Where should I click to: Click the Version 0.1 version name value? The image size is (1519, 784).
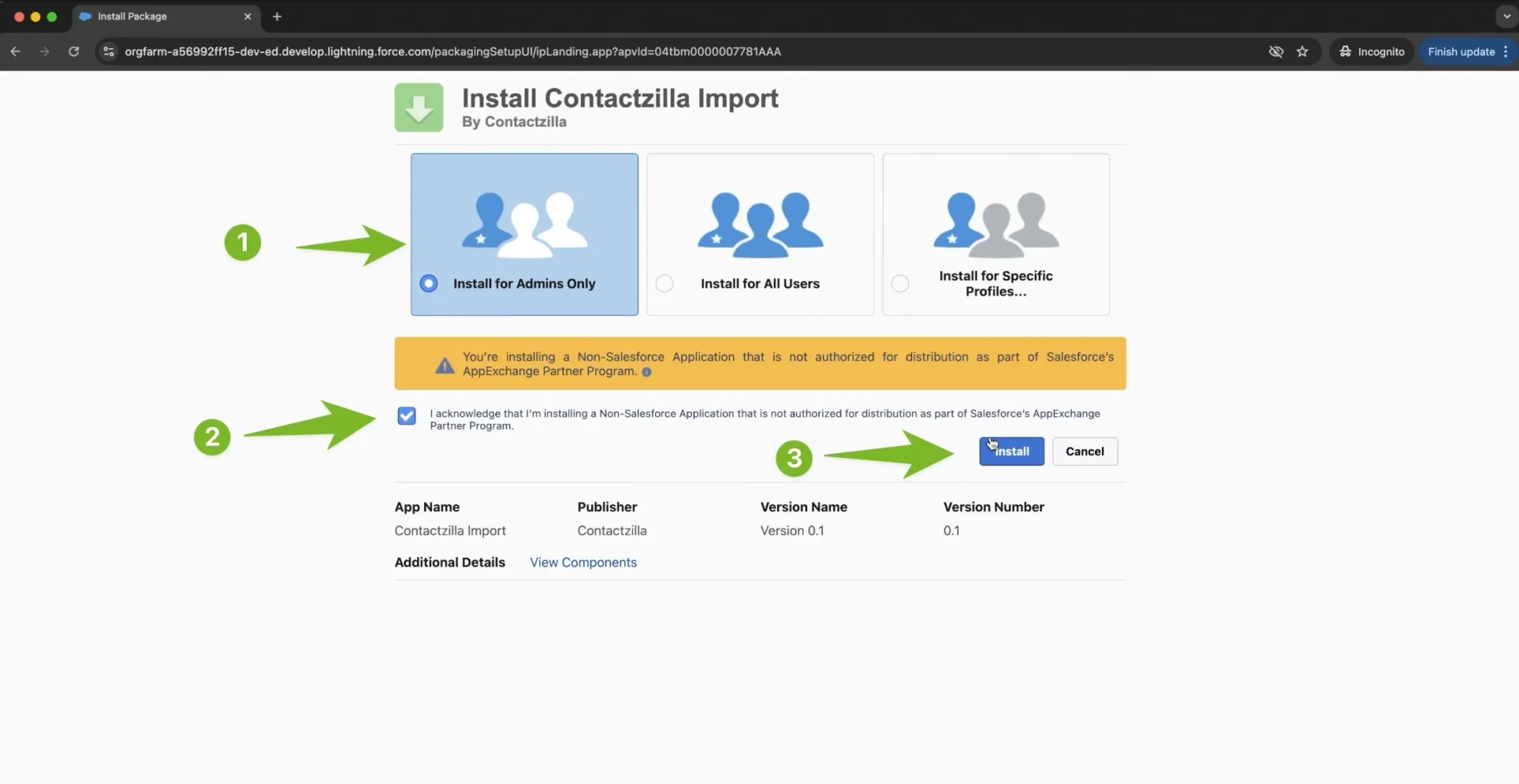pos(792,531)
